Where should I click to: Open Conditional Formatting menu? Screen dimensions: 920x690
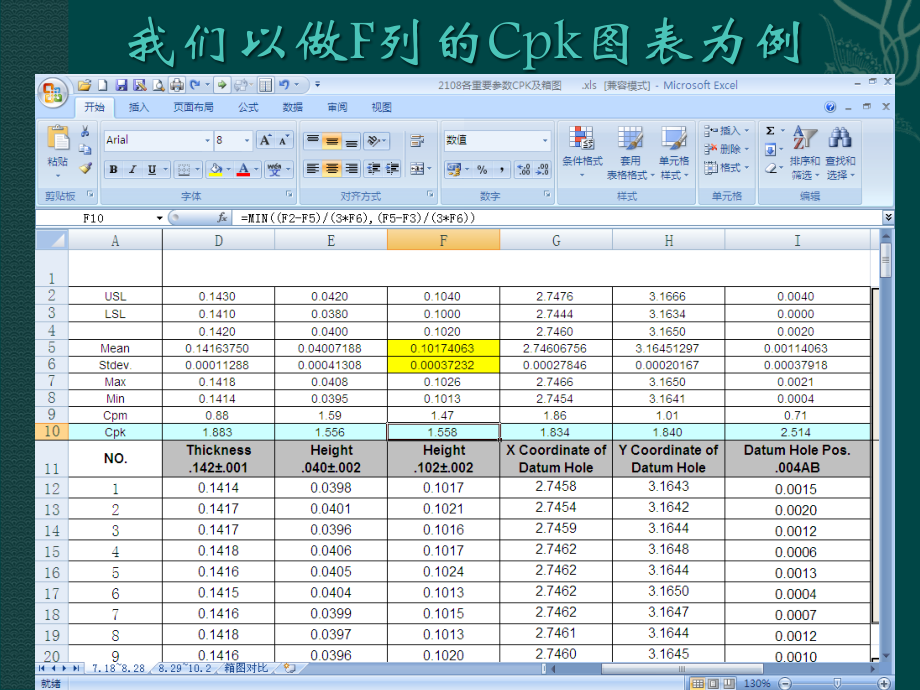coord(582,153)
